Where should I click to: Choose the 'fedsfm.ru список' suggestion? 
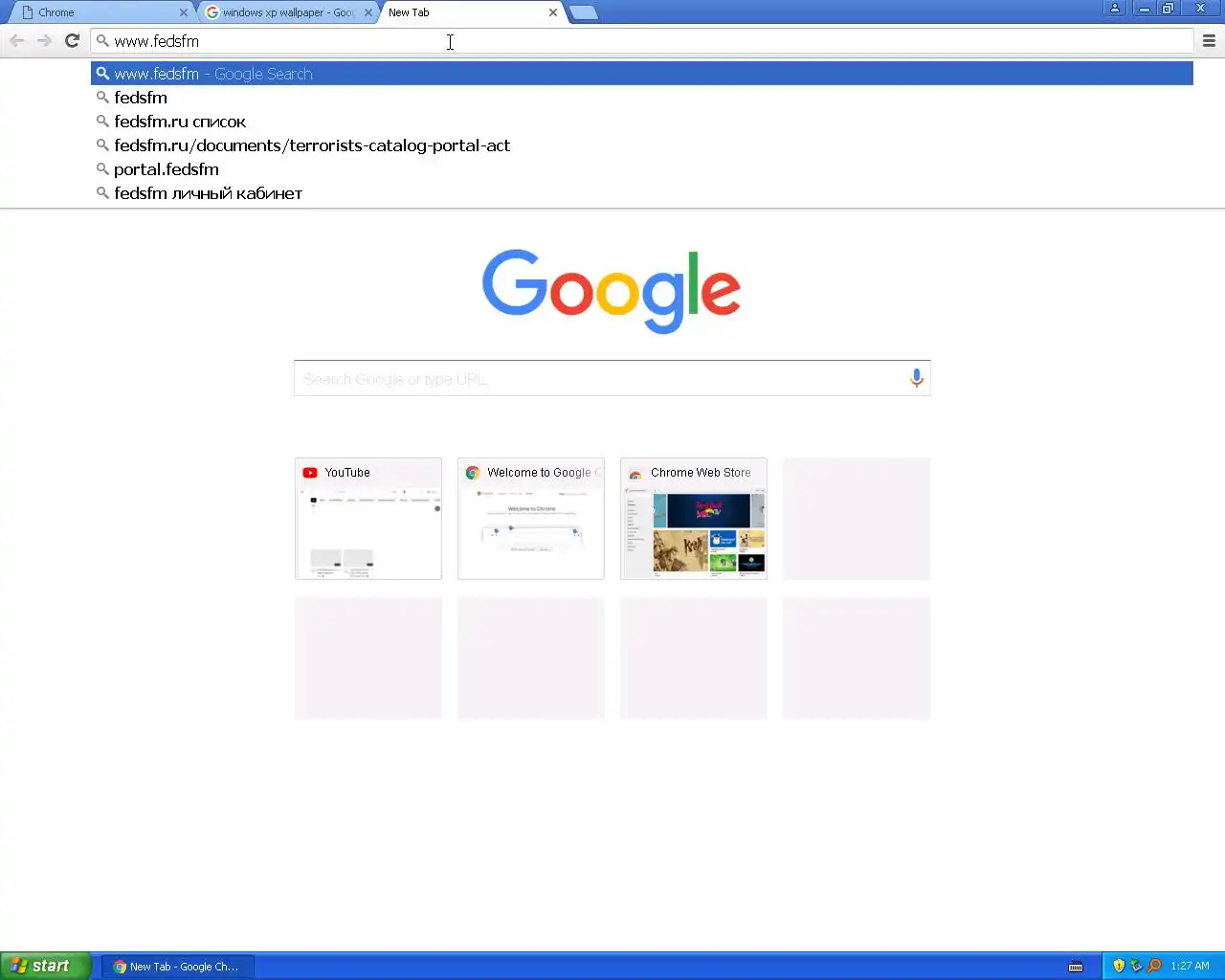pyautogui.click(x=641, y=122)
